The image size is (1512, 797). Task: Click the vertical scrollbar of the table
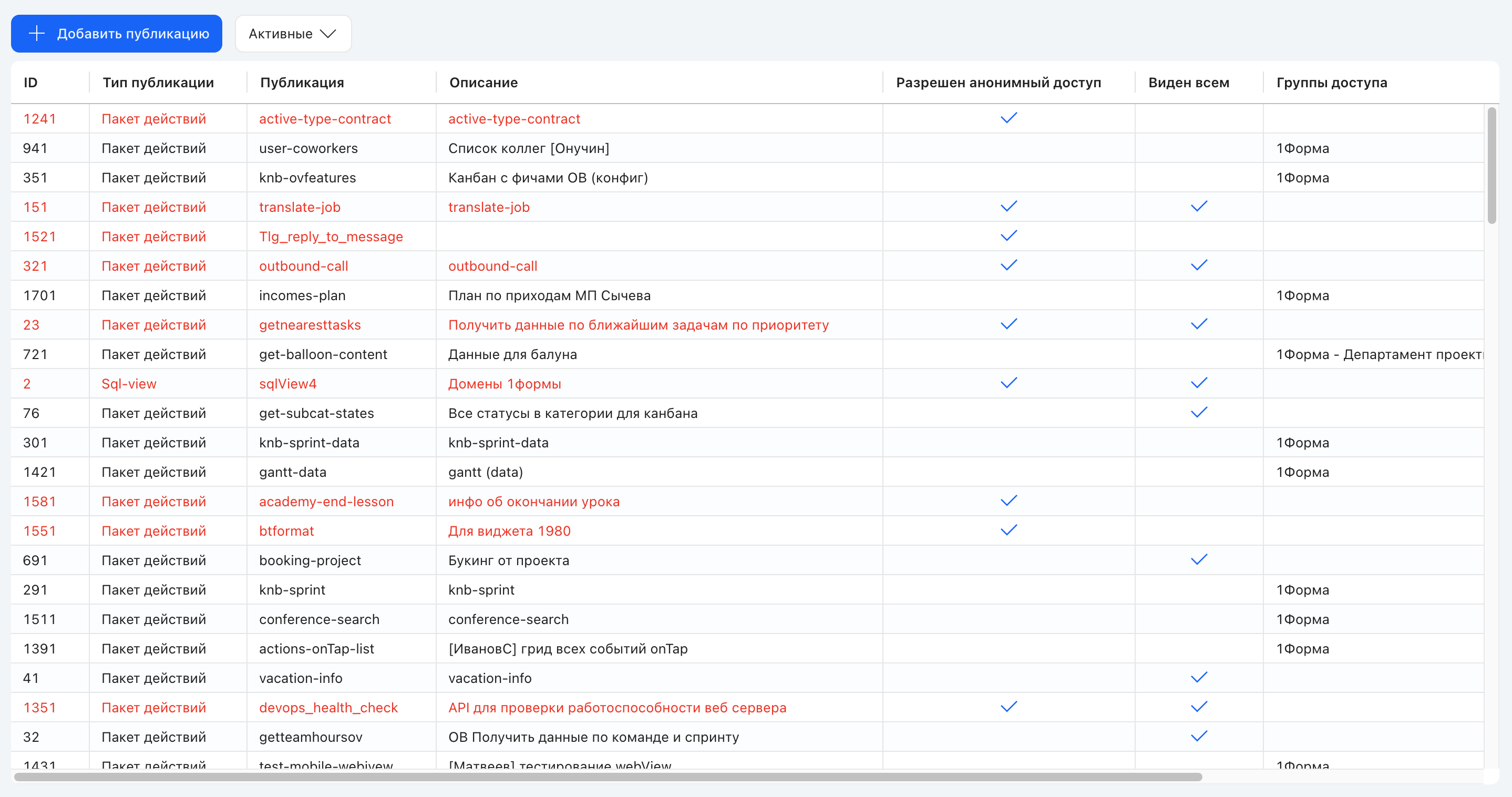tap(1492, 165)
